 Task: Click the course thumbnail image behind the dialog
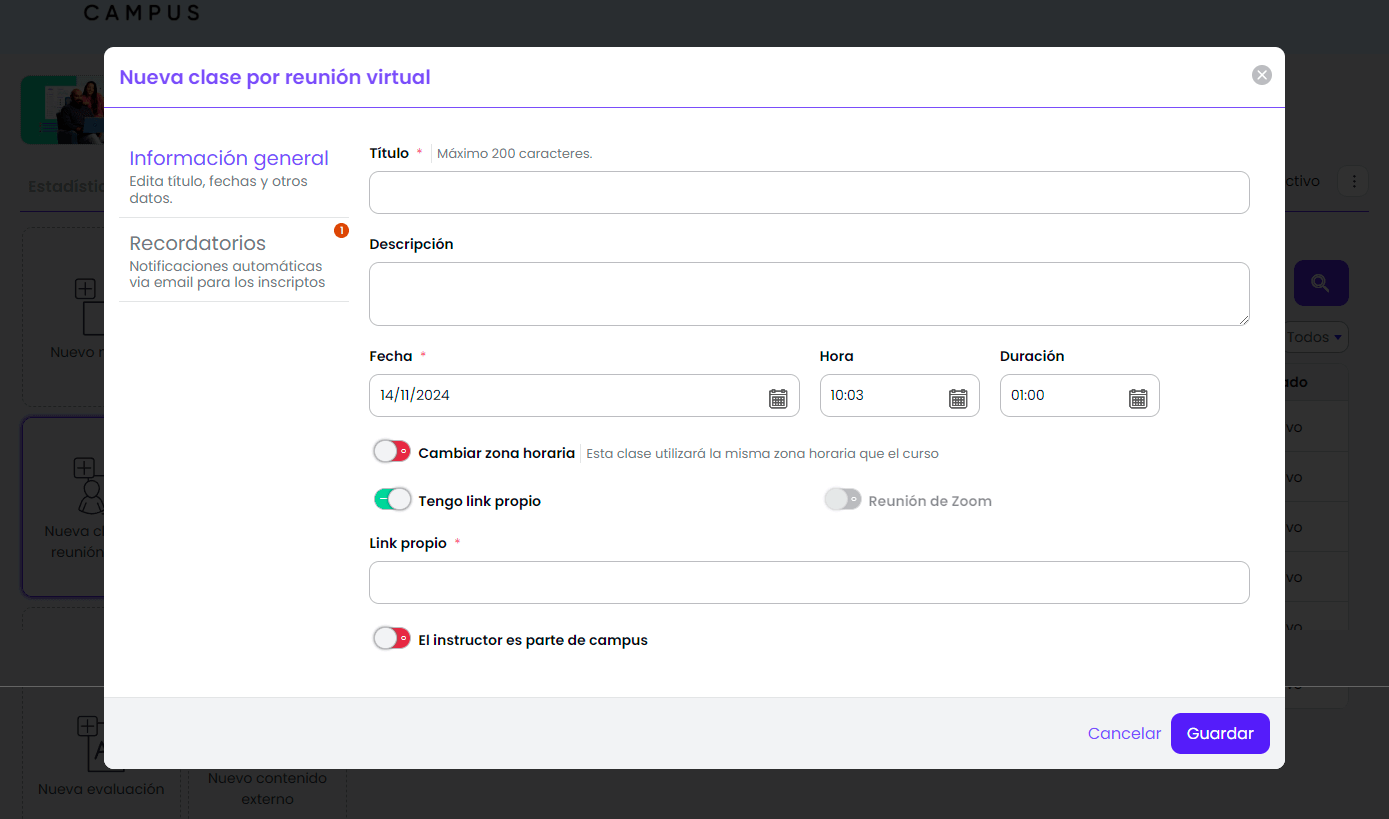62,110
